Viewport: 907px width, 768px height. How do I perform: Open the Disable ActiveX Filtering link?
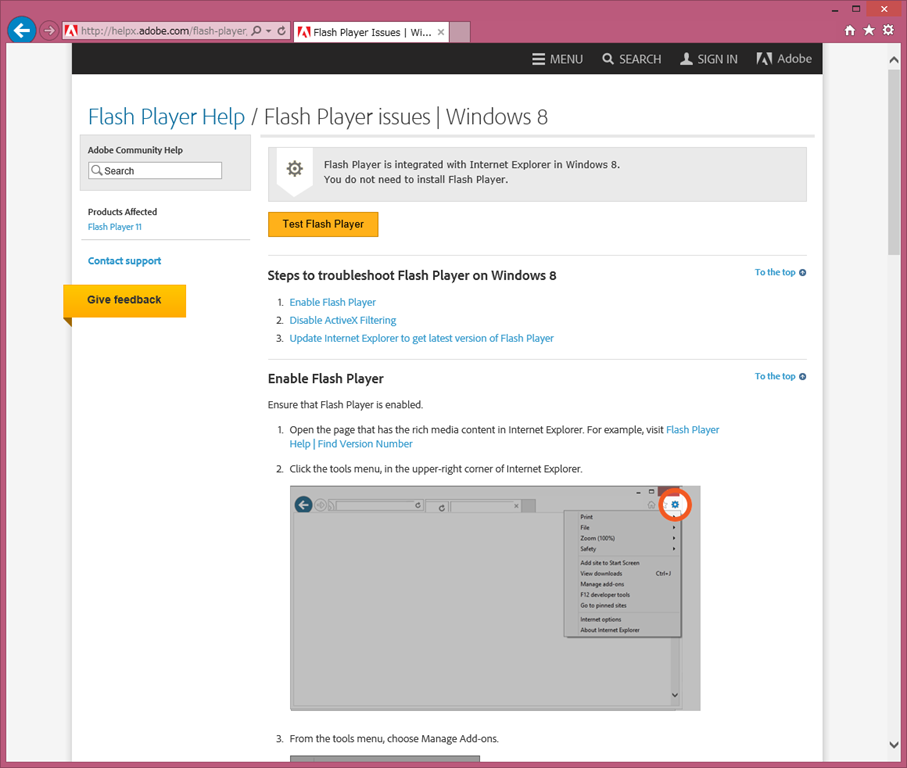click(343, 320)
